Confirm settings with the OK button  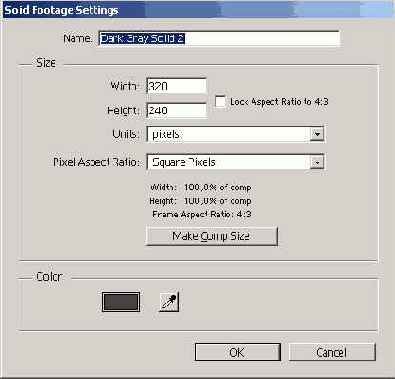pos(238,352)
